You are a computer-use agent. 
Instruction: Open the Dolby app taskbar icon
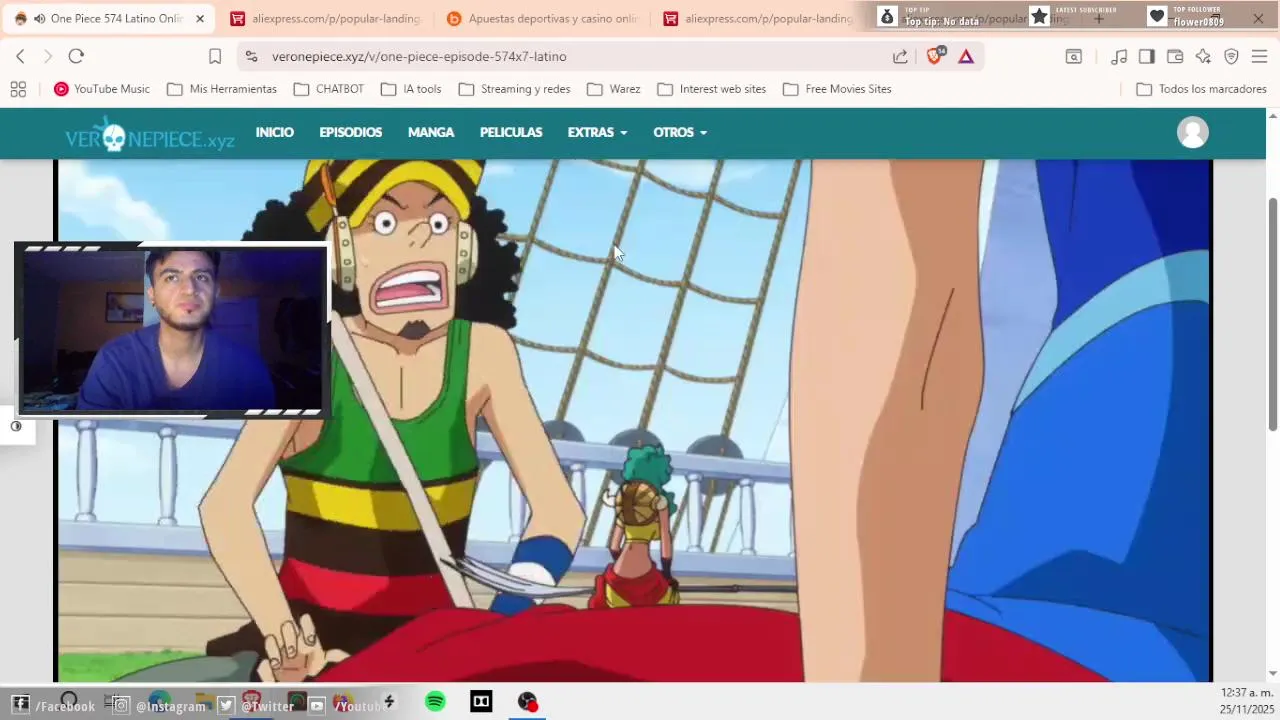pyautogui.click(x=481, y=702)
